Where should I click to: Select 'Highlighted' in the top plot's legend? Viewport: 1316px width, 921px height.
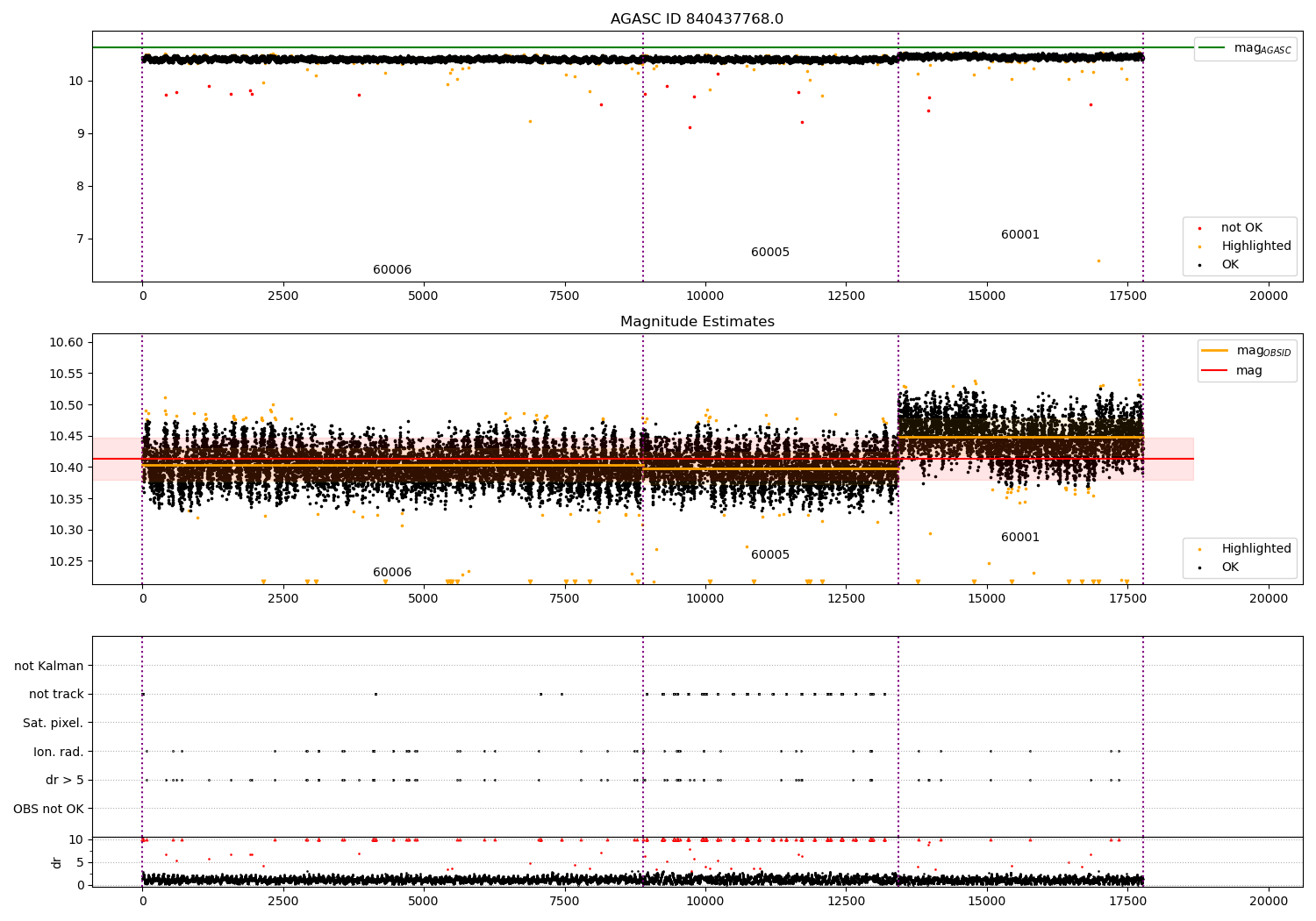(1255, 246)
